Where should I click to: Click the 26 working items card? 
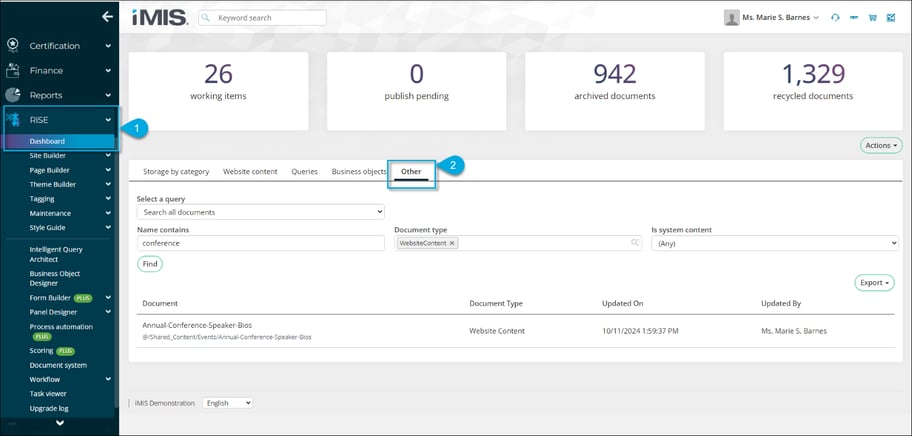(x=218, y=91)
